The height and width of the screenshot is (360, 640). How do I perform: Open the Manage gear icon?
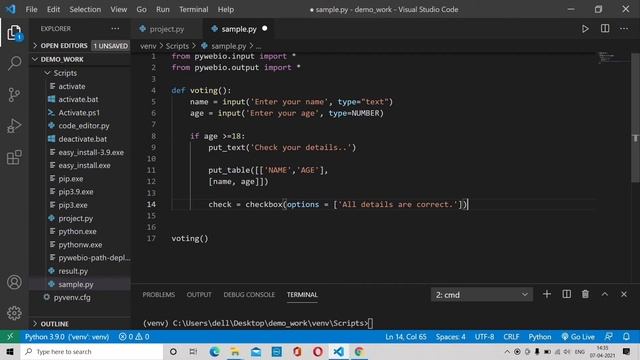coord(14,313)
